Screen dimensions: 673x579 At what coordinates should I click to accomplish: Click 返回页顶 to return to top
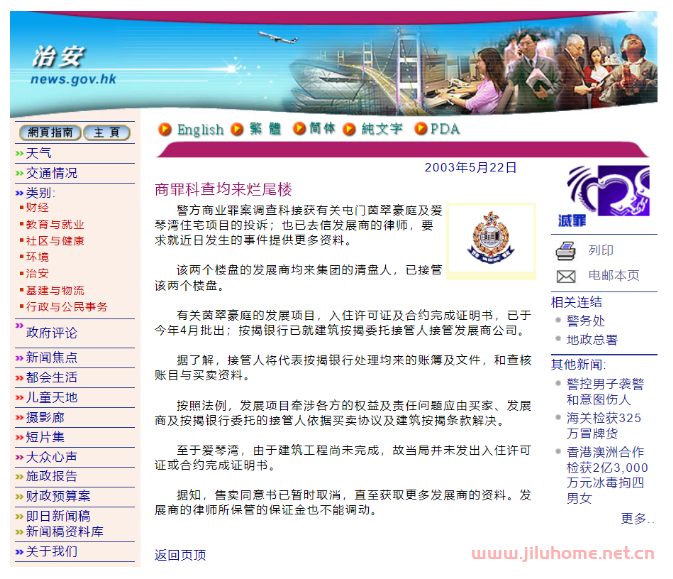click(x=180, y=555)
